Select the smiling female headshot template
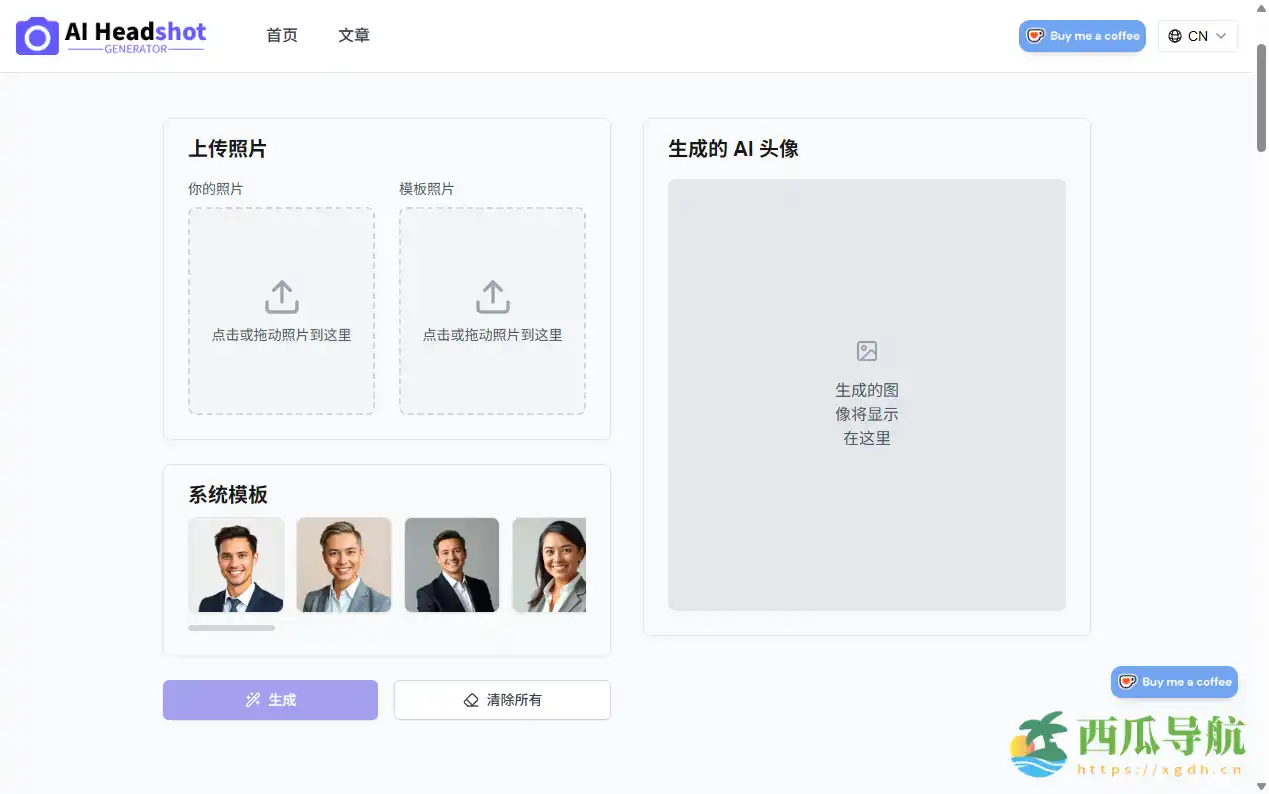Screen dimensions: 1269x794 [x=548, y=564]
